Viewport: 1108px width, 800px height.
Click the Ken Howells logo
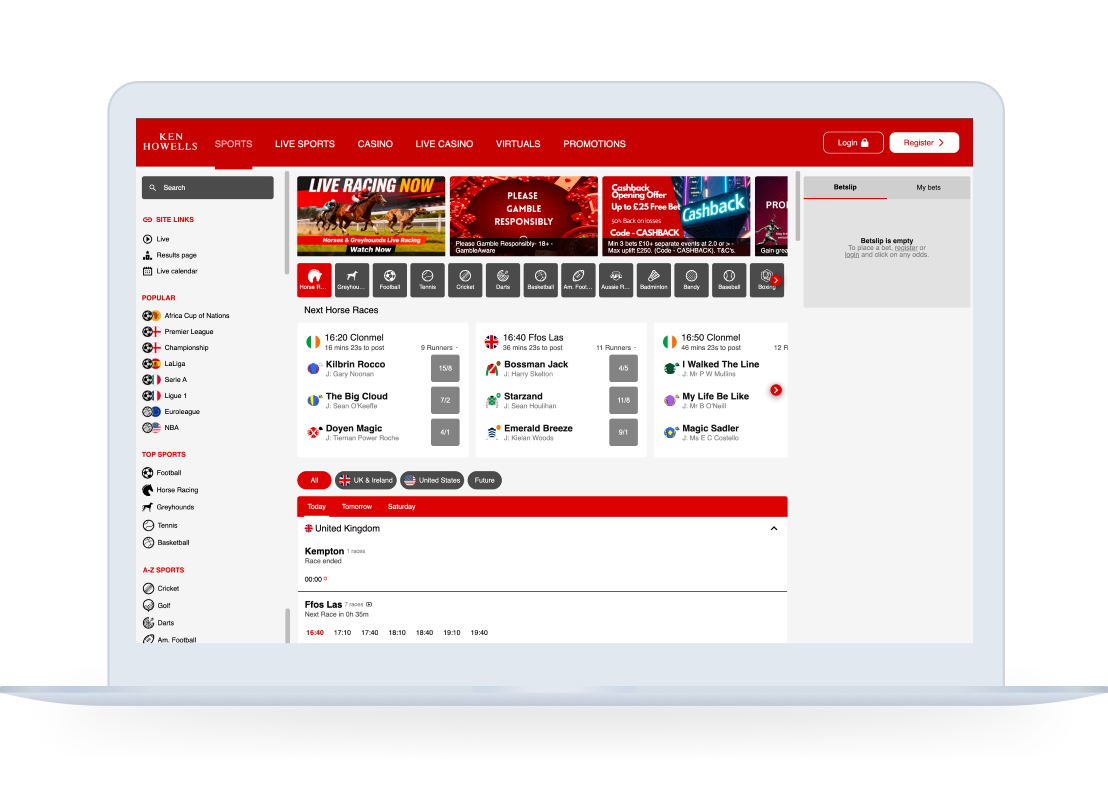(x=170, y=144)
